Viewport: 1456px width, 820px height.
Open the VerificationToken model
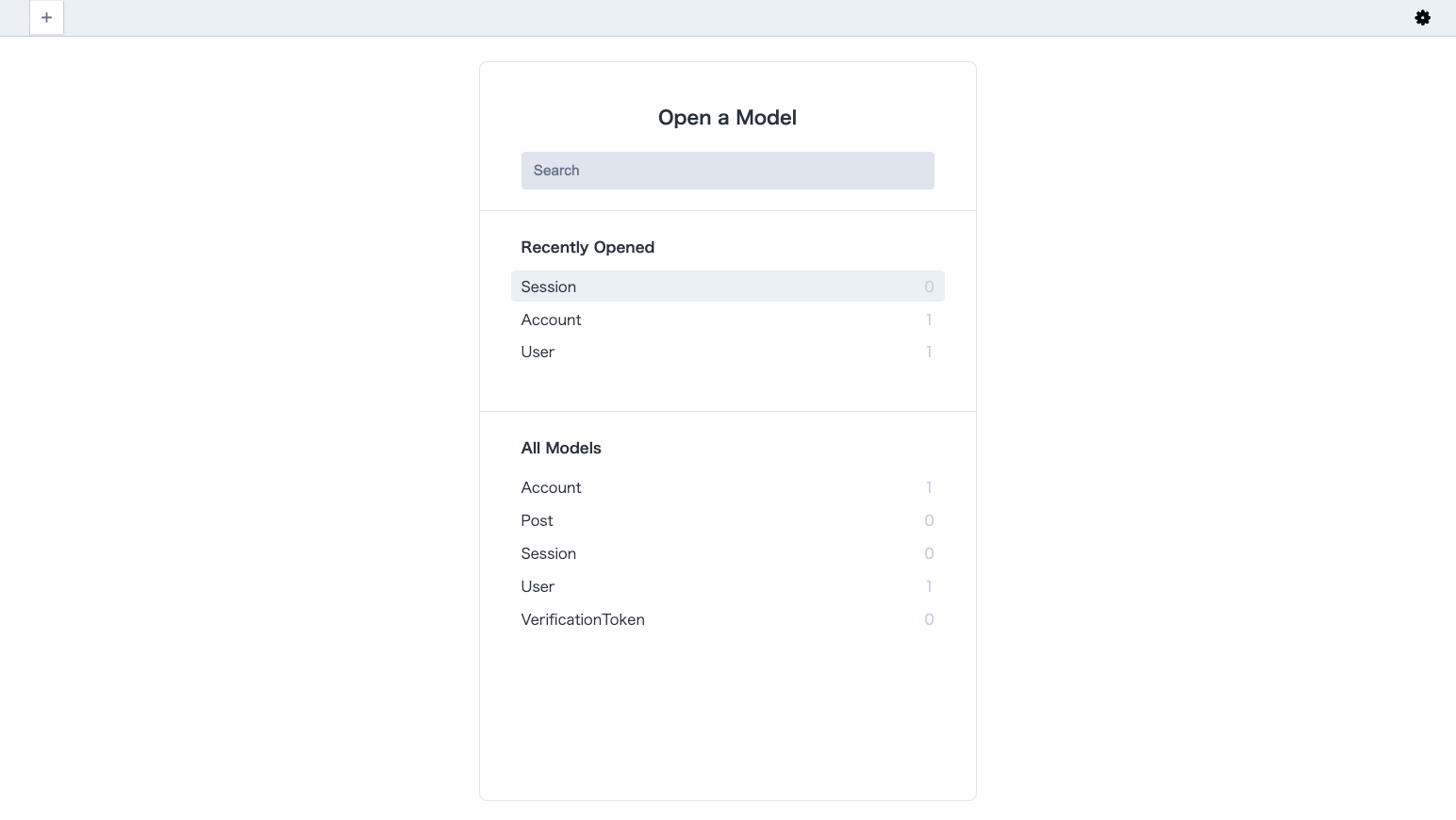coord(583,619)
